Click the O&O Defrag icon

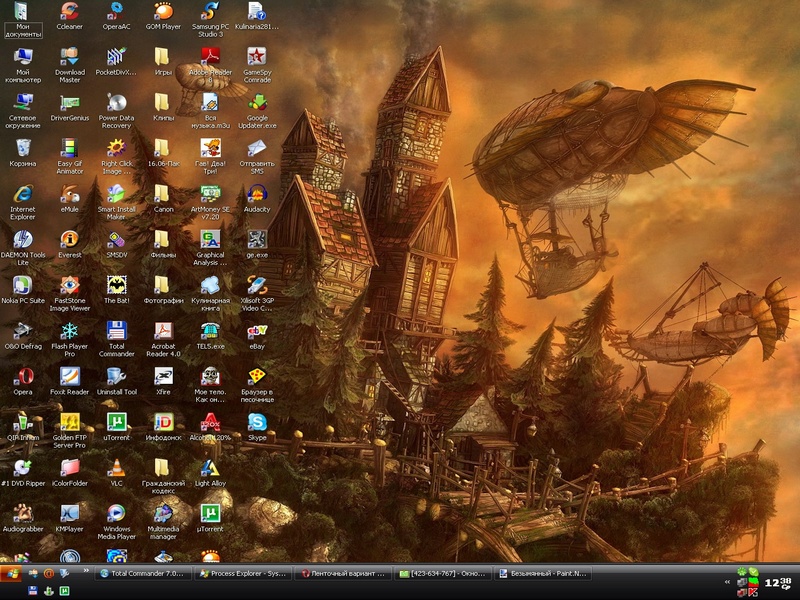tap(23, 331)
